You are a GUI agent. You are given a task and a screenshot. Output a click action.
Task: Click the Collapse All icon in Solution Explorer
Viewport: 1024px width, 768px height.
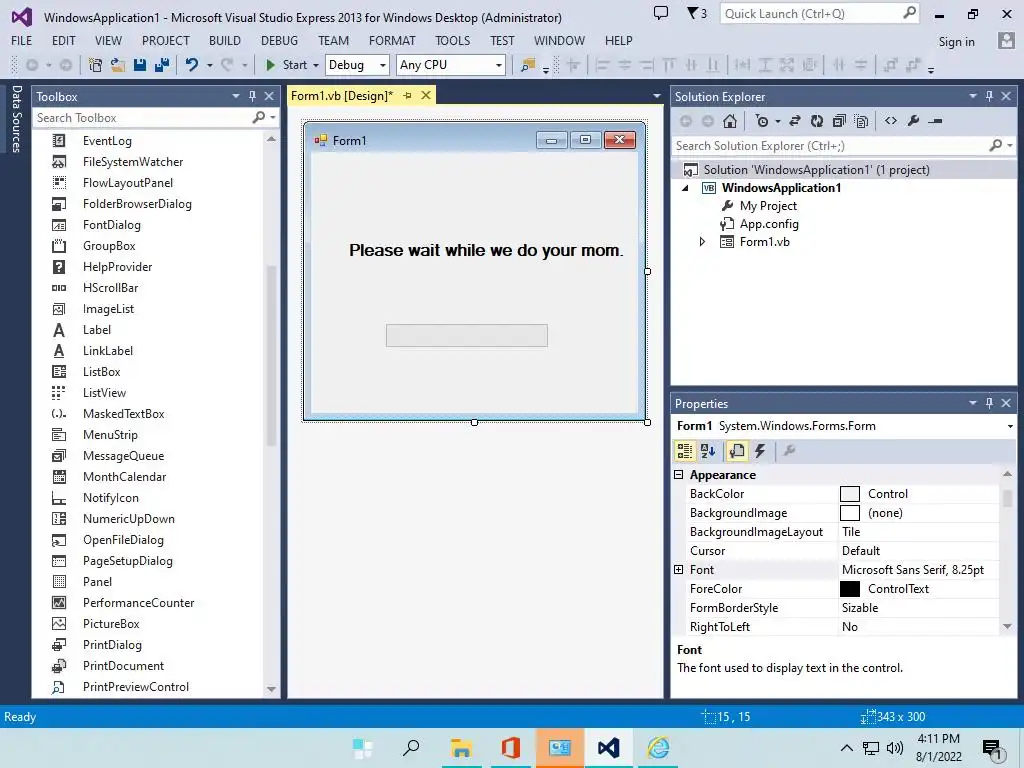click(x=839, y=121)
